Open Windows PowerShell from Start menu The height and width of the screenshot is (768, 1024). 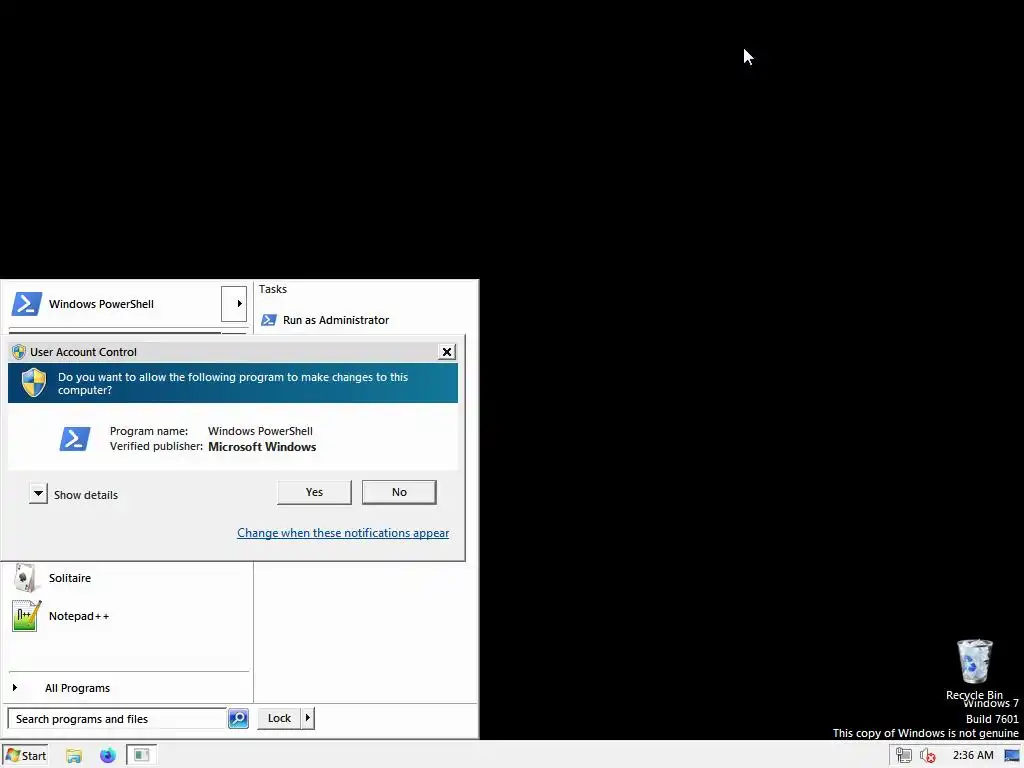114,304
